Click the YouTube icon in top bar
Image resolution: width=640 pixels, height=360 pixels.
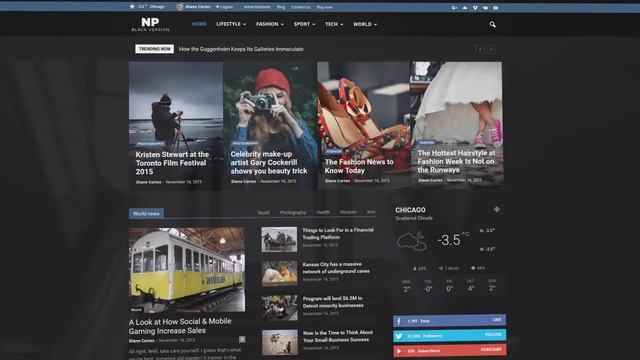tap(496, 7)
